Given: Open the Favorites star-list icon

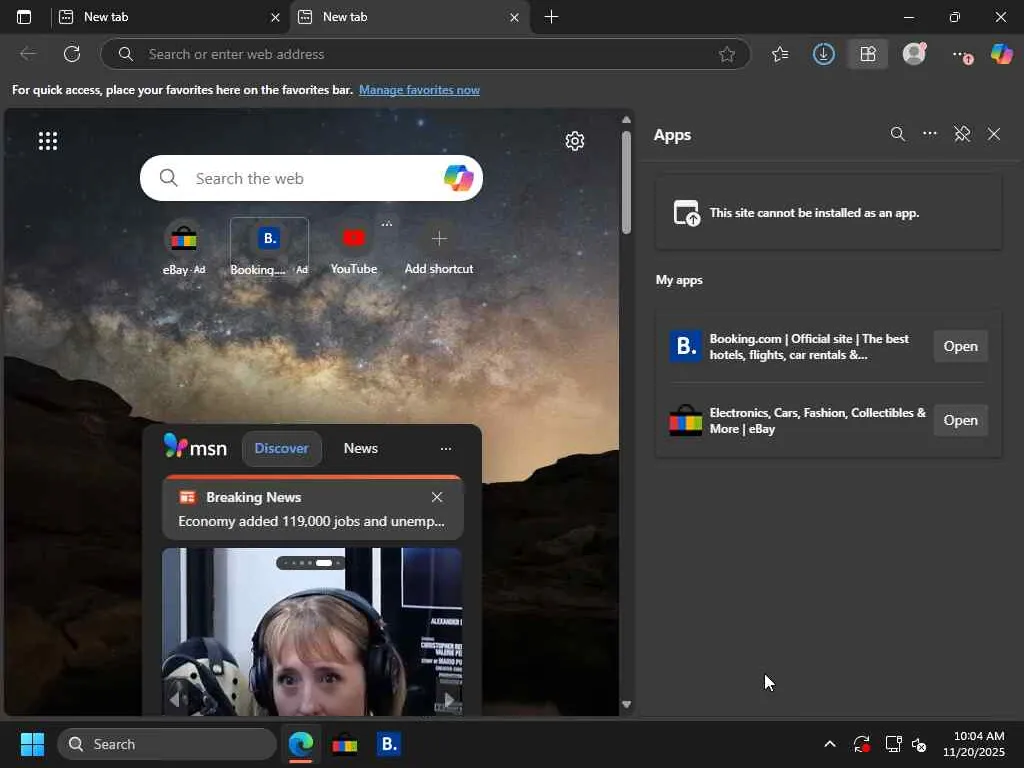Looking at the screenshot, I should coord(780,54).
